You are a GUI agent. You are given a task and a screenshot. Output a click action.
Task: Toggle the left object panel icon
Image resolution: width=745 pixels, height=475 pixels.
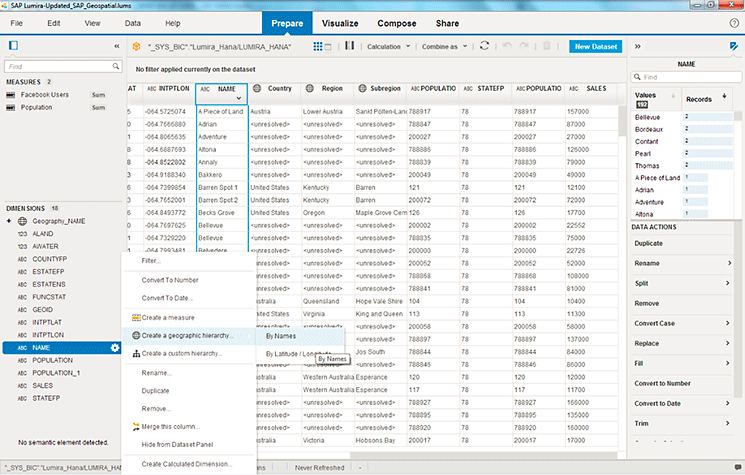point(13,46)
